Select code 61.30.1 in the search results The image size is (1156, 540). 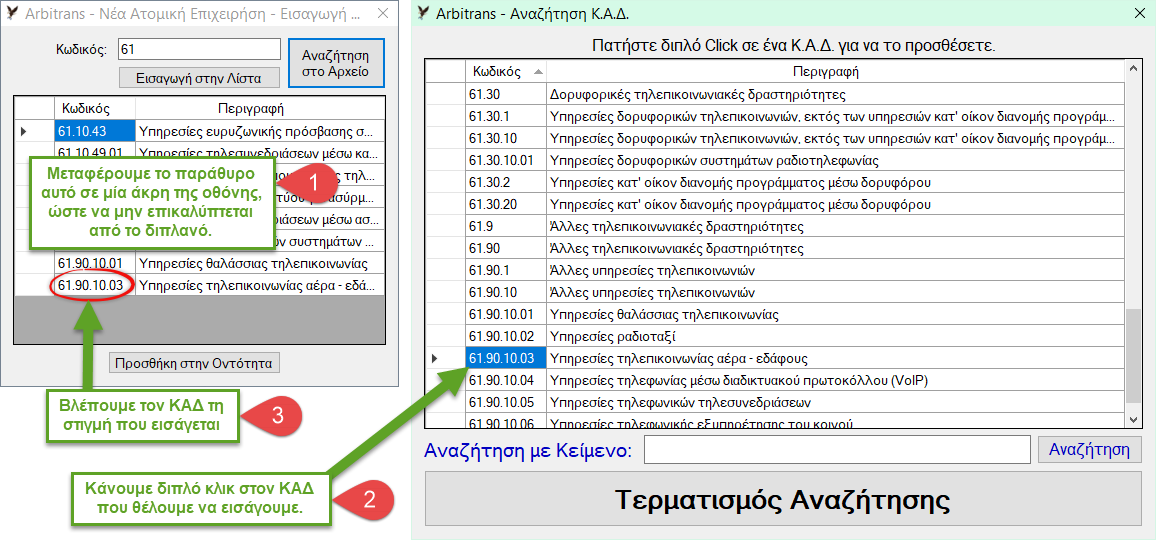506,117
